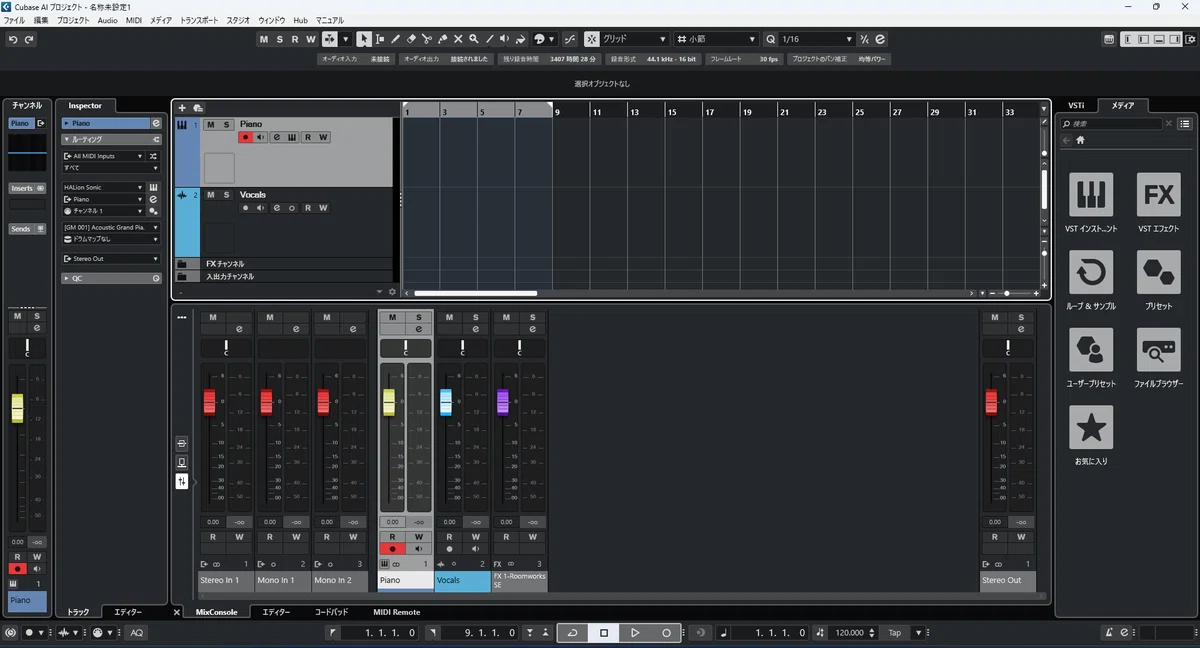The height and width of the screenshot is (648, 1200).
Task: Toggle Monitor on Vocals track
Action: (260, 208)
